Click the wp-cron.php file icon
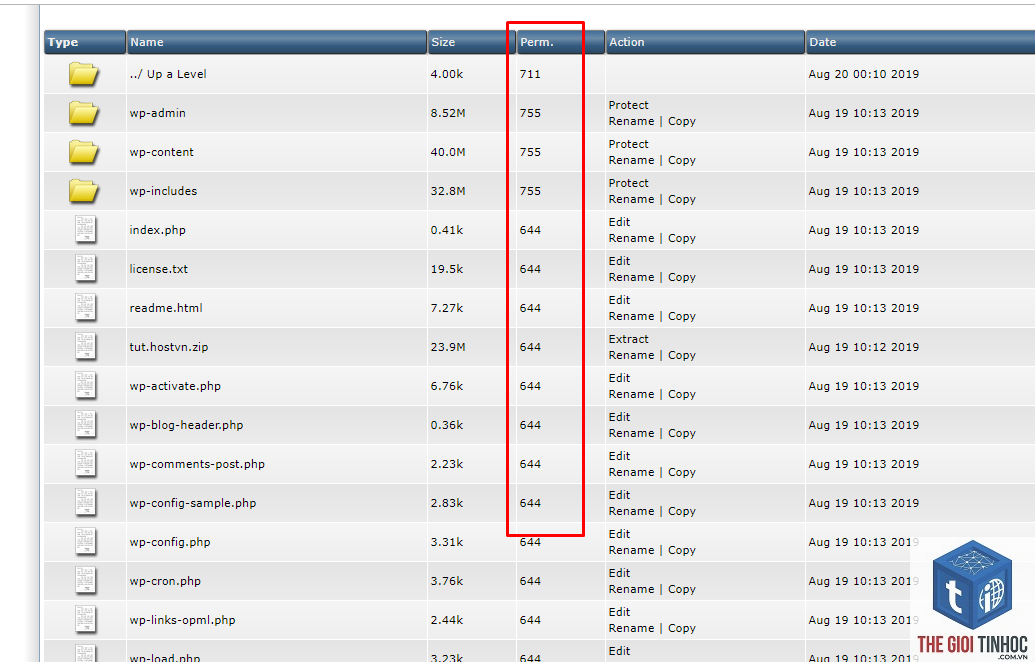Screen dimensions: 1035x662 pos(85,580)
